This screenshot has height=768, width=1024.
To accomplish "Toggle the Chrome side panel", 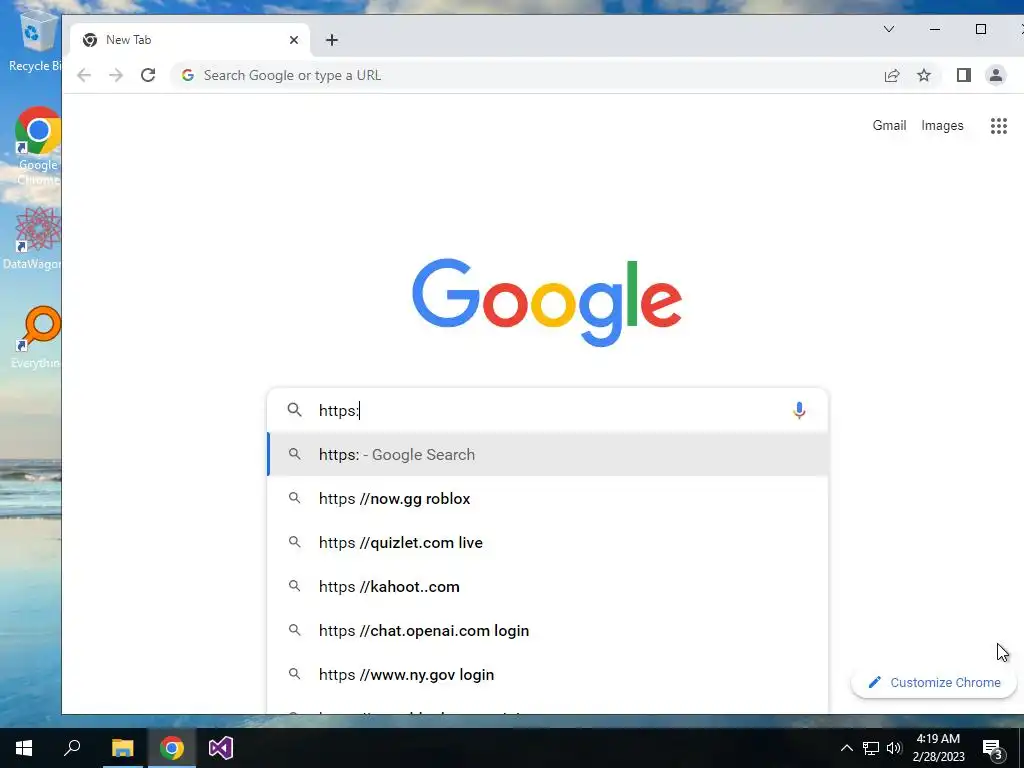I will [963, 75].
